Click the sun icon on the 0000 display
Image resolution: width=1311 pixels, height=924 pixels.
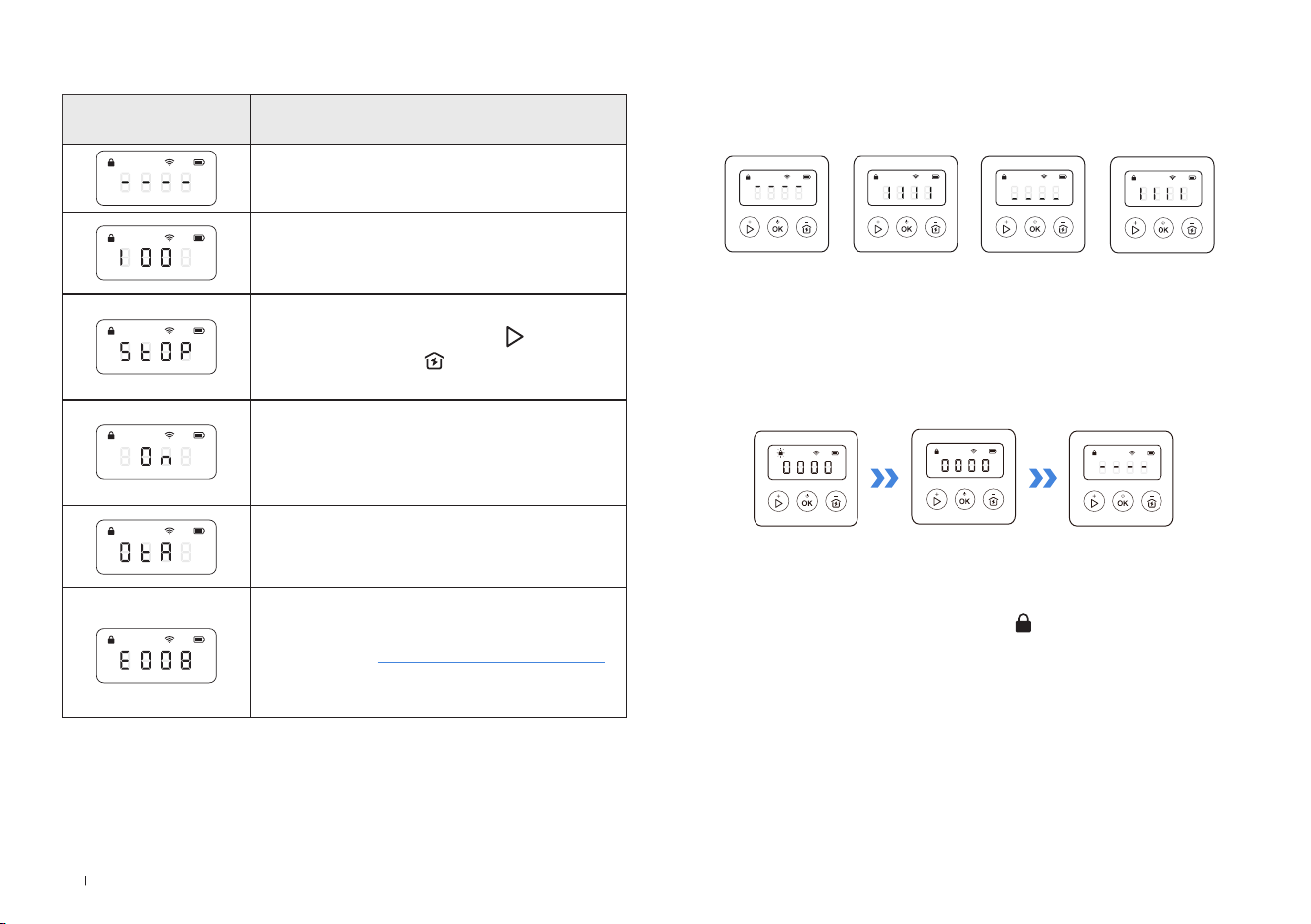pyautogui.click(x=781, y=452)
